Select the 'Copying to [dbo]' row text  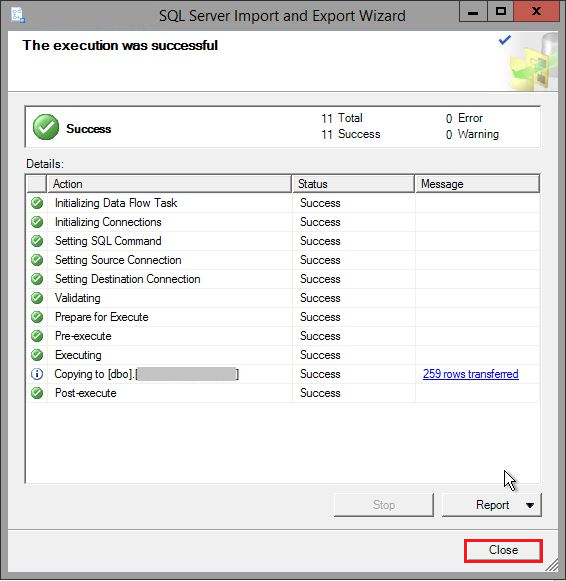pos(147,374)
